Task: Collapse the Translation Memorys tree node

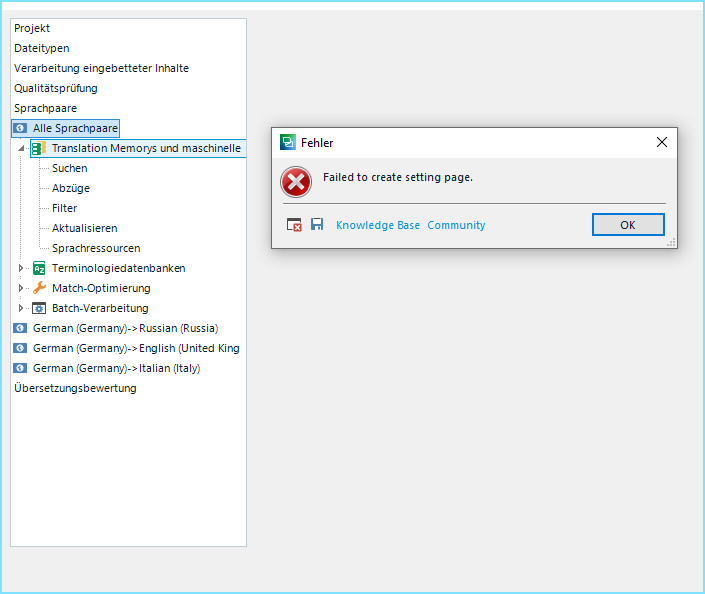Action: pyautogui.click(x=21, y=148)
